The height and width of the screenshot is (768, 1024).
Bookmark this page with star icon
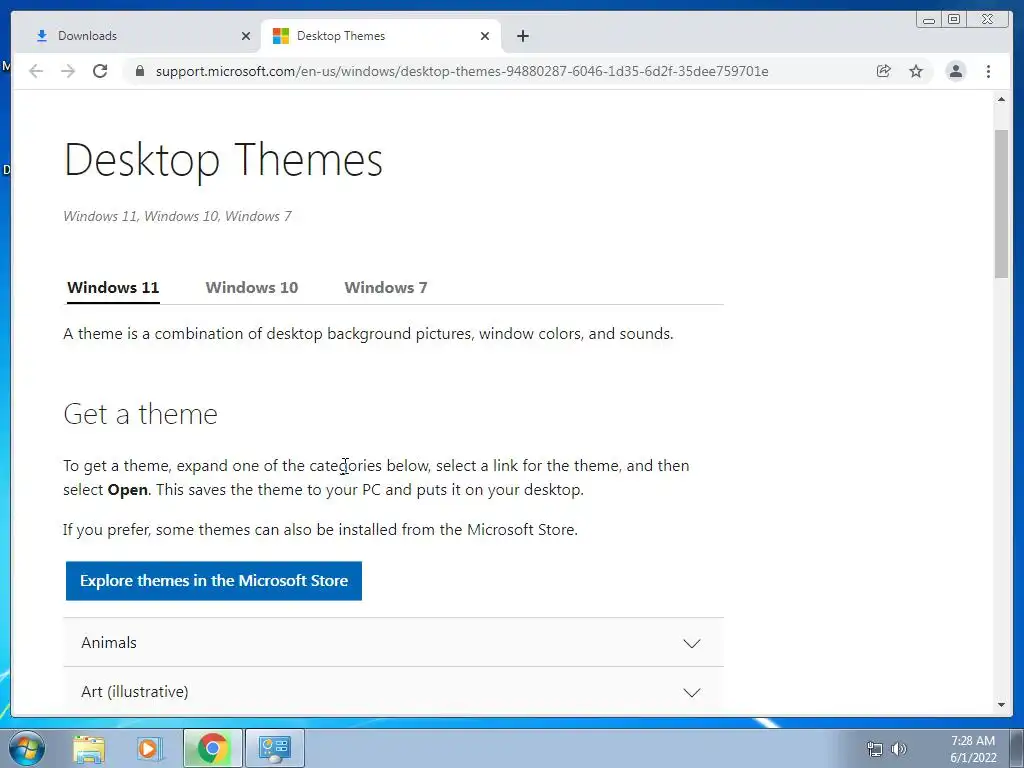tap(916, 71)
